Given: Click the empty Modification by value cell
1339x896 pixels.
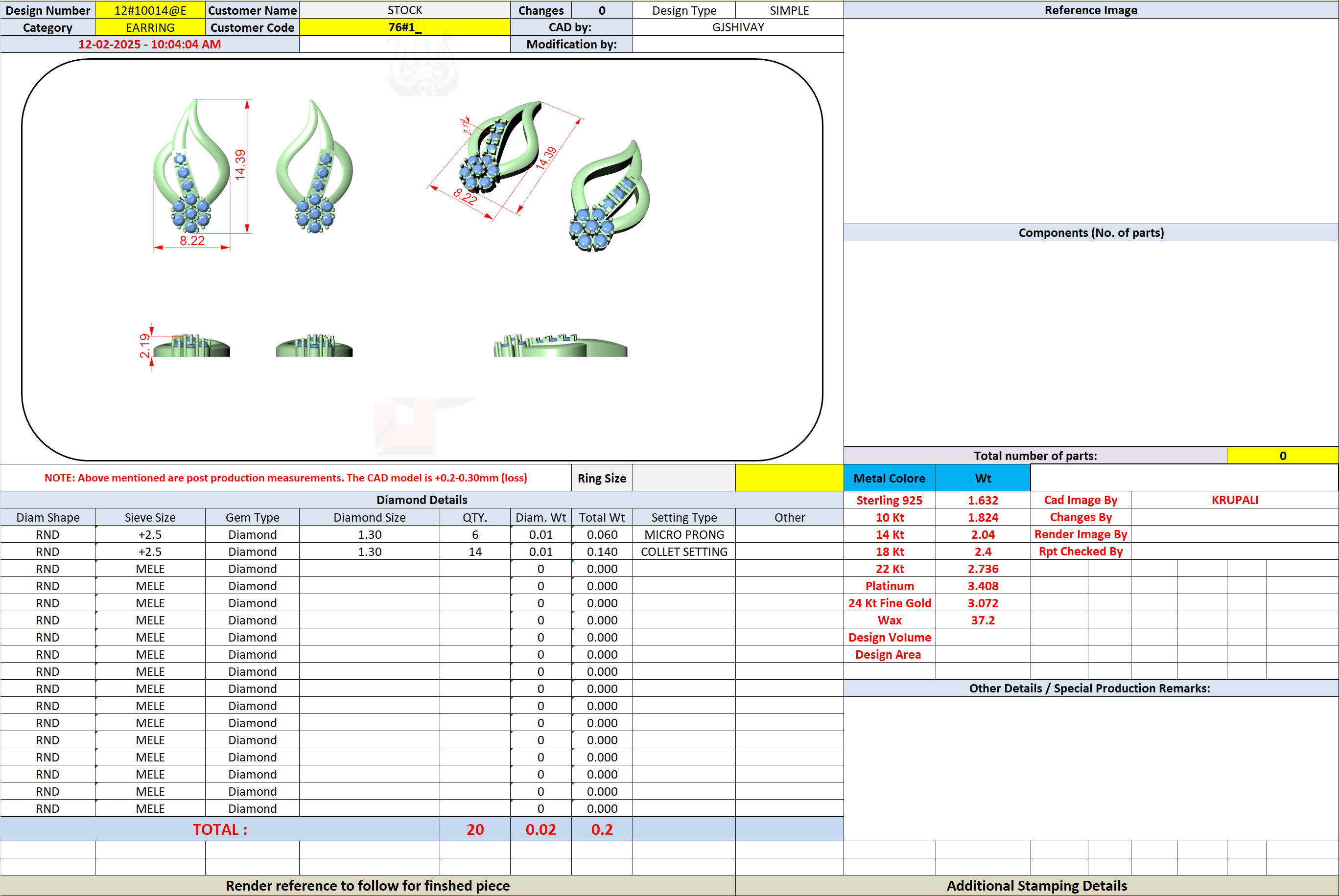Looking at the screenshot, I should click(737, 45).
